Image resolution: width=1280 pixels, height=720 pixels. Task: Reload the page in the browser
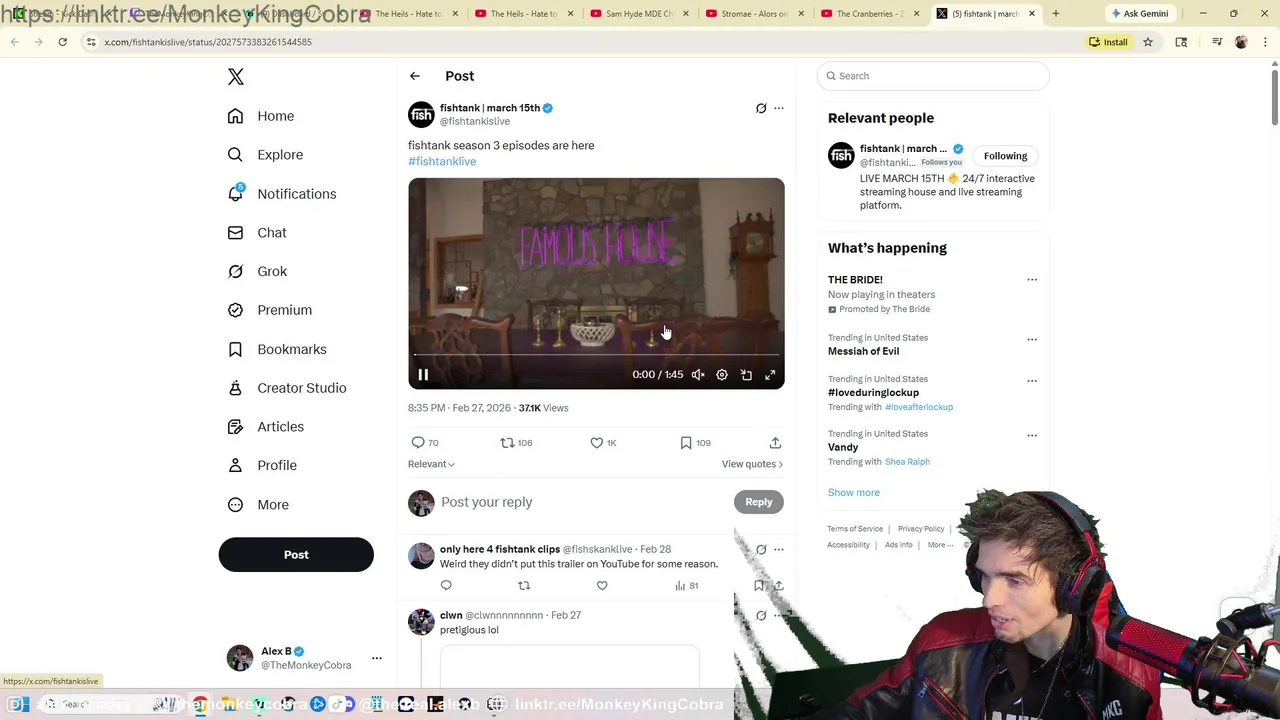(x=62, y=42)
